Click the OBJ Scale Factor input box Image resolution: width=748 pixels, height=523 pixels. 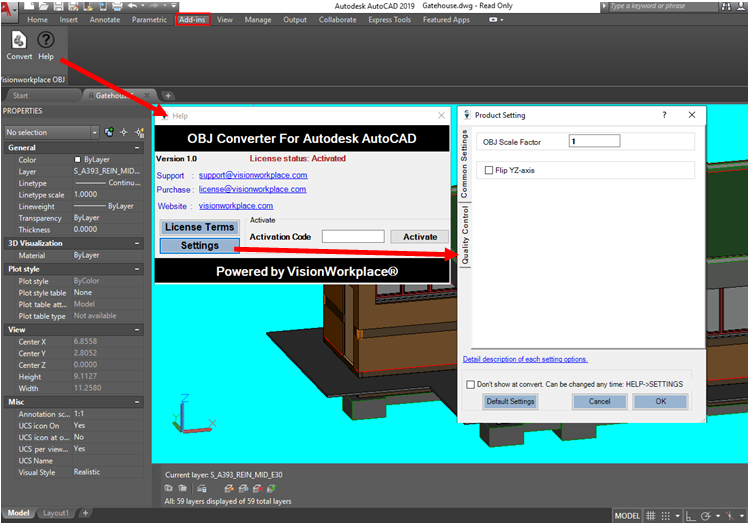(594, 141)
